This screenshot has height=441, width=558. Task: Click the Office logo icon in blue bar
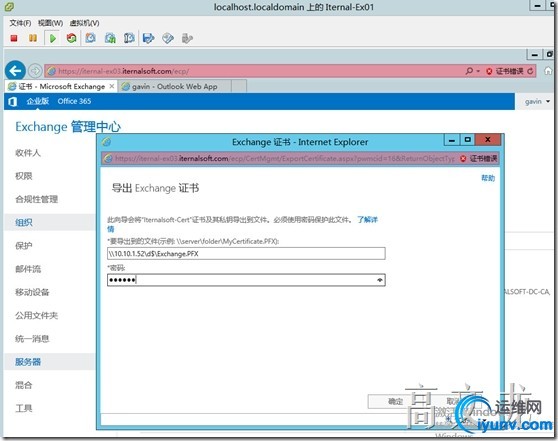click(x=12, y=102)
